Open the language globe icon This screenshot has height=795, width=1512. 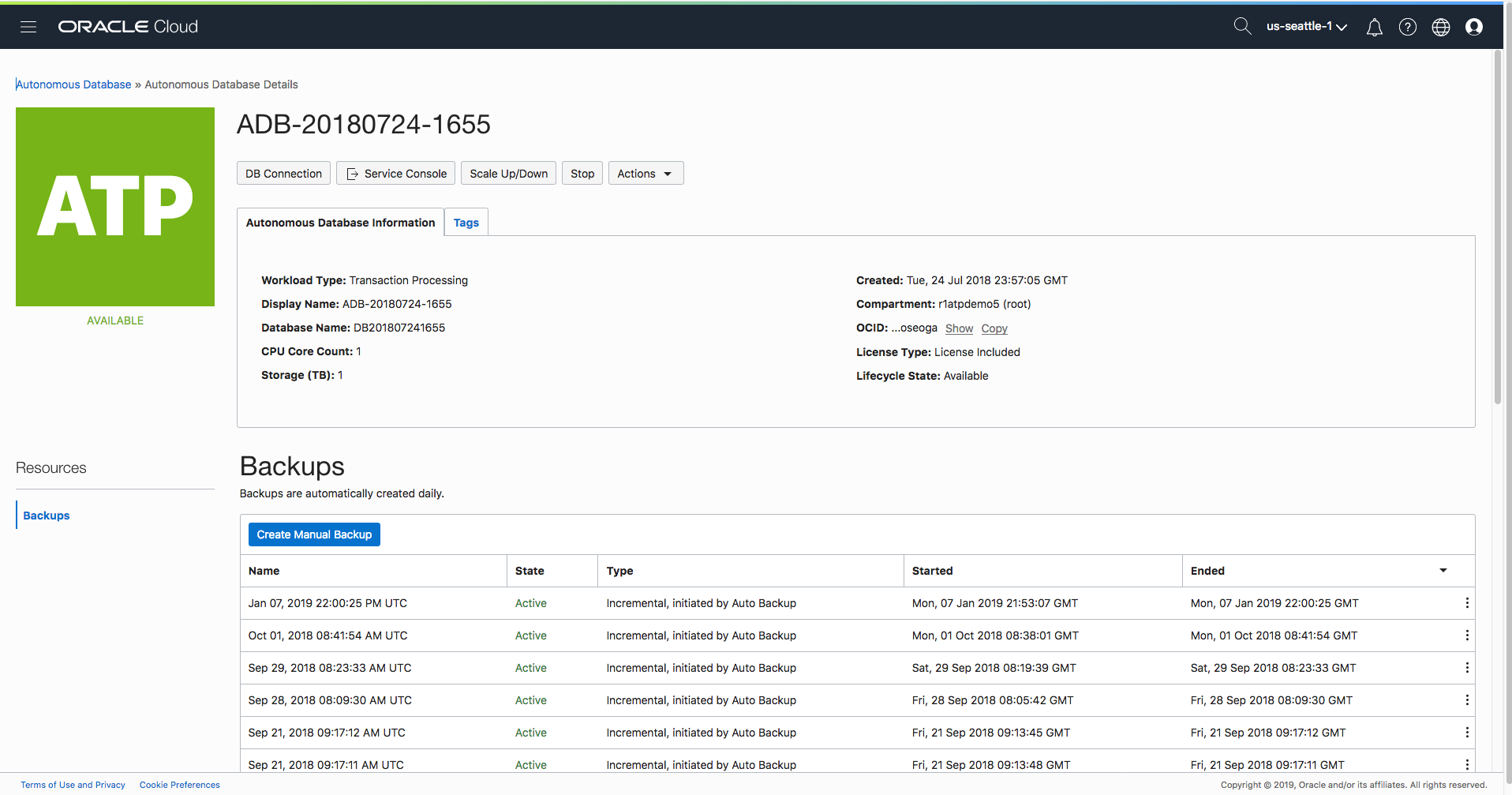1440,27
